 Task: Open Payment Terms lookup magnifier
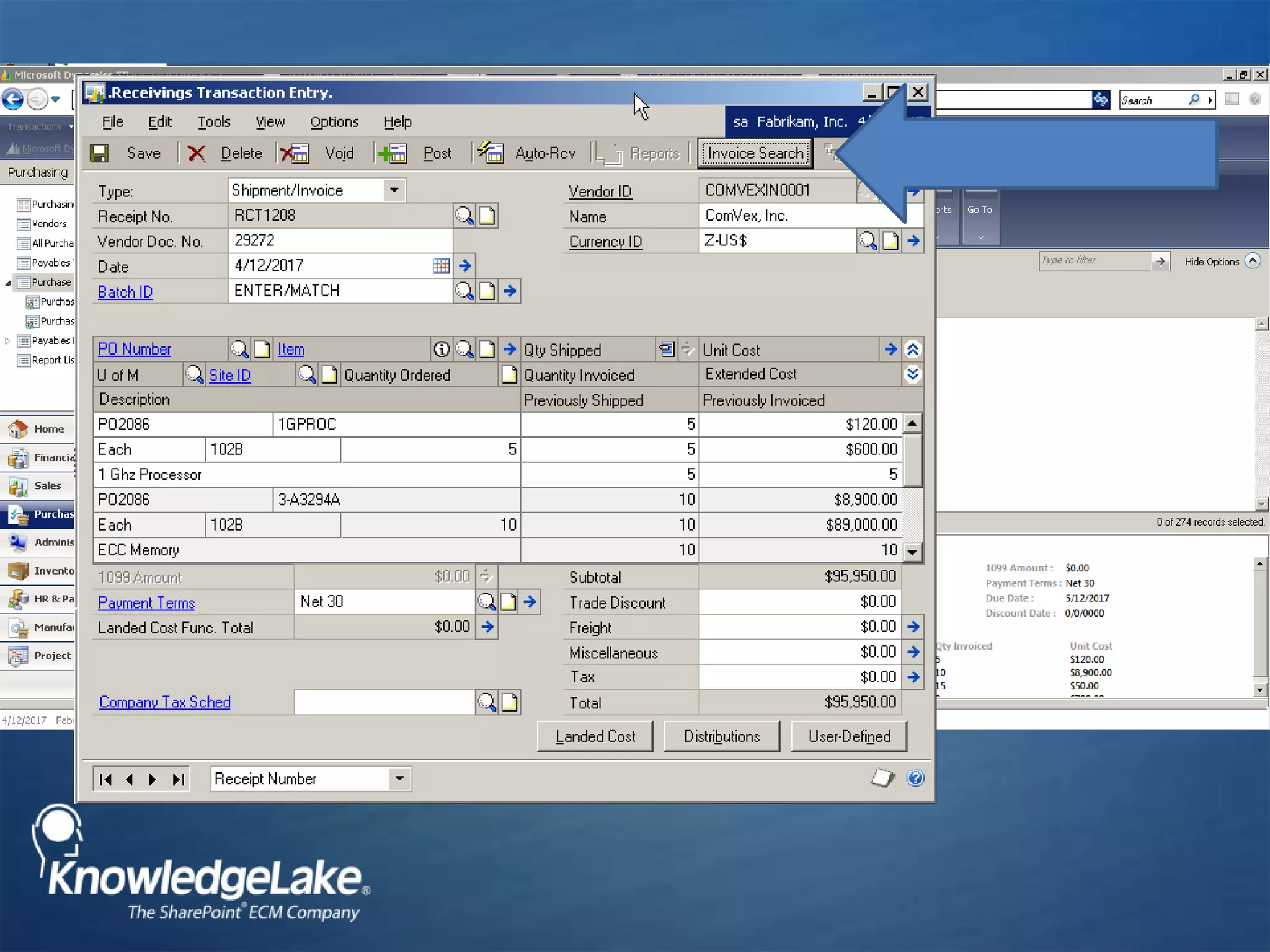point(486,602)
